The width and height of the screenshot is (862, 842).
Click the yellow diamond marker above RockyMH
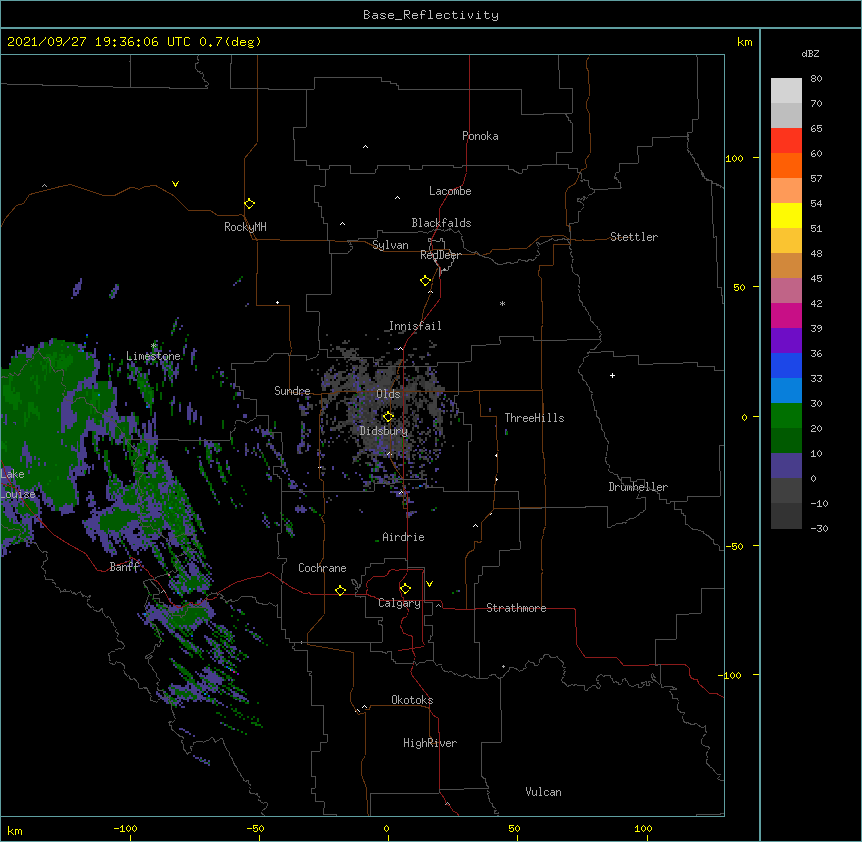point(250,203)
